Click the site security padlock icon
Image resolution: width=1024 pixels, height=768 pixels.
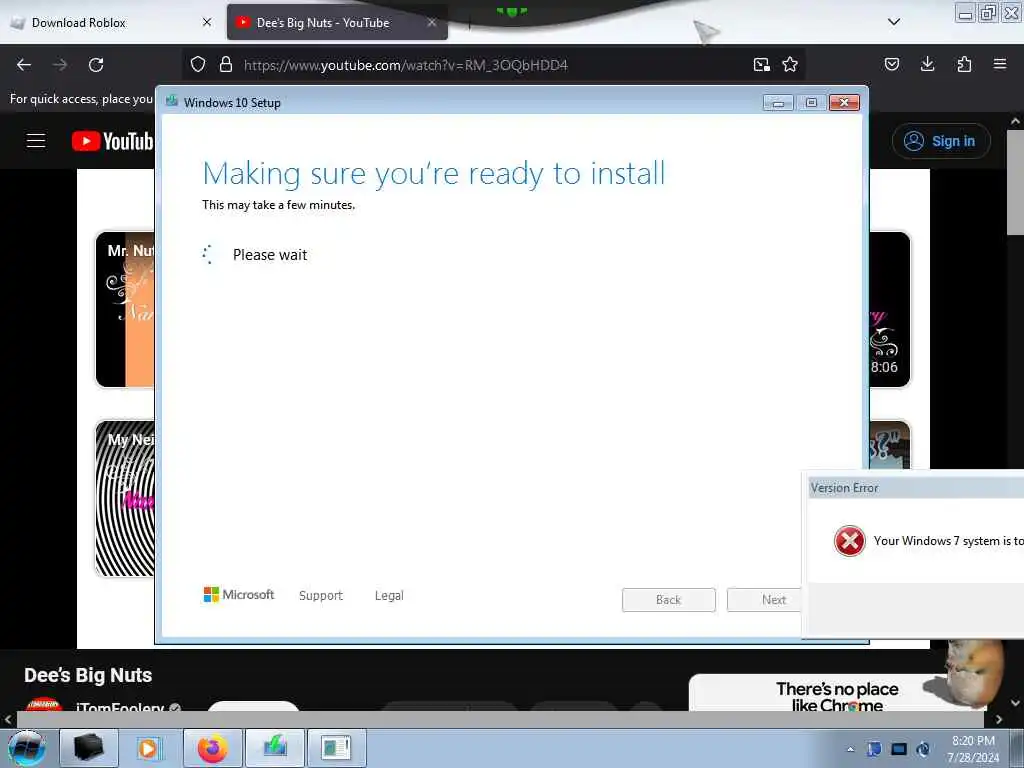(x=226, y=65)
